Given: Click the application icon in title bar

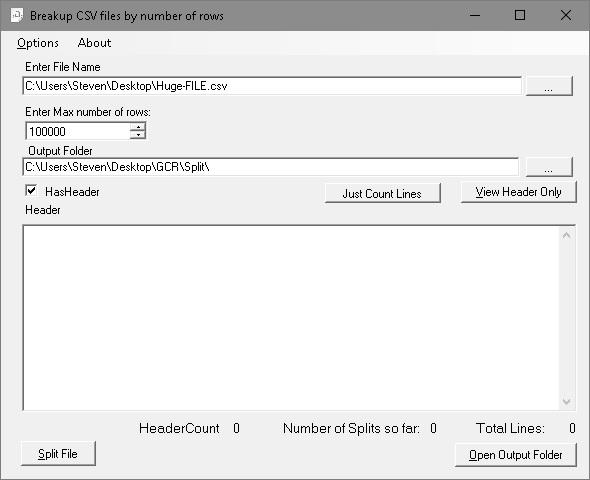Looking at the screenshot, I should pyautogui.click(x=16, y=16).
